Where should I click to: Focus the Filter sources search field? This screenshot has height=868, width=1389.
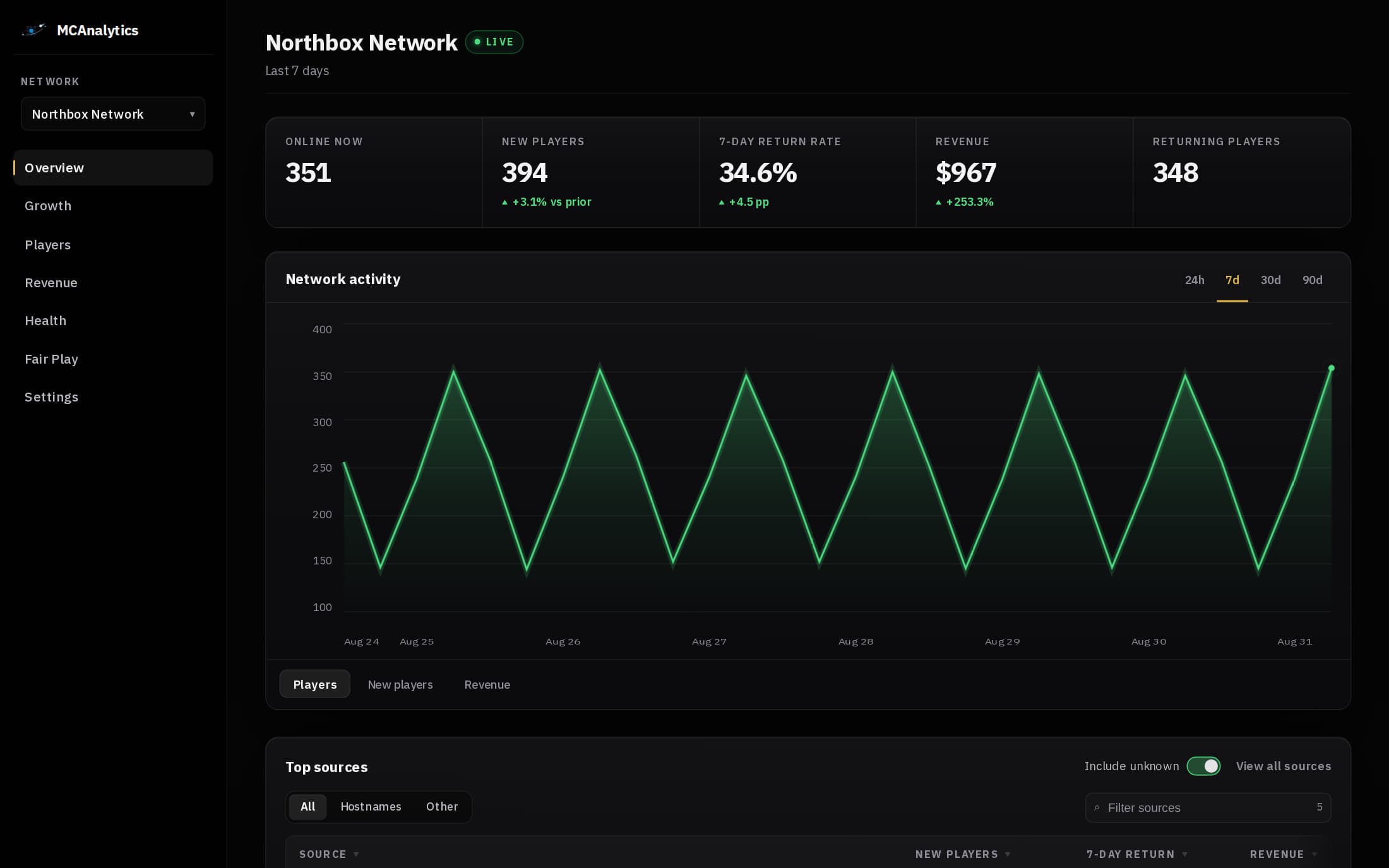1208,808
